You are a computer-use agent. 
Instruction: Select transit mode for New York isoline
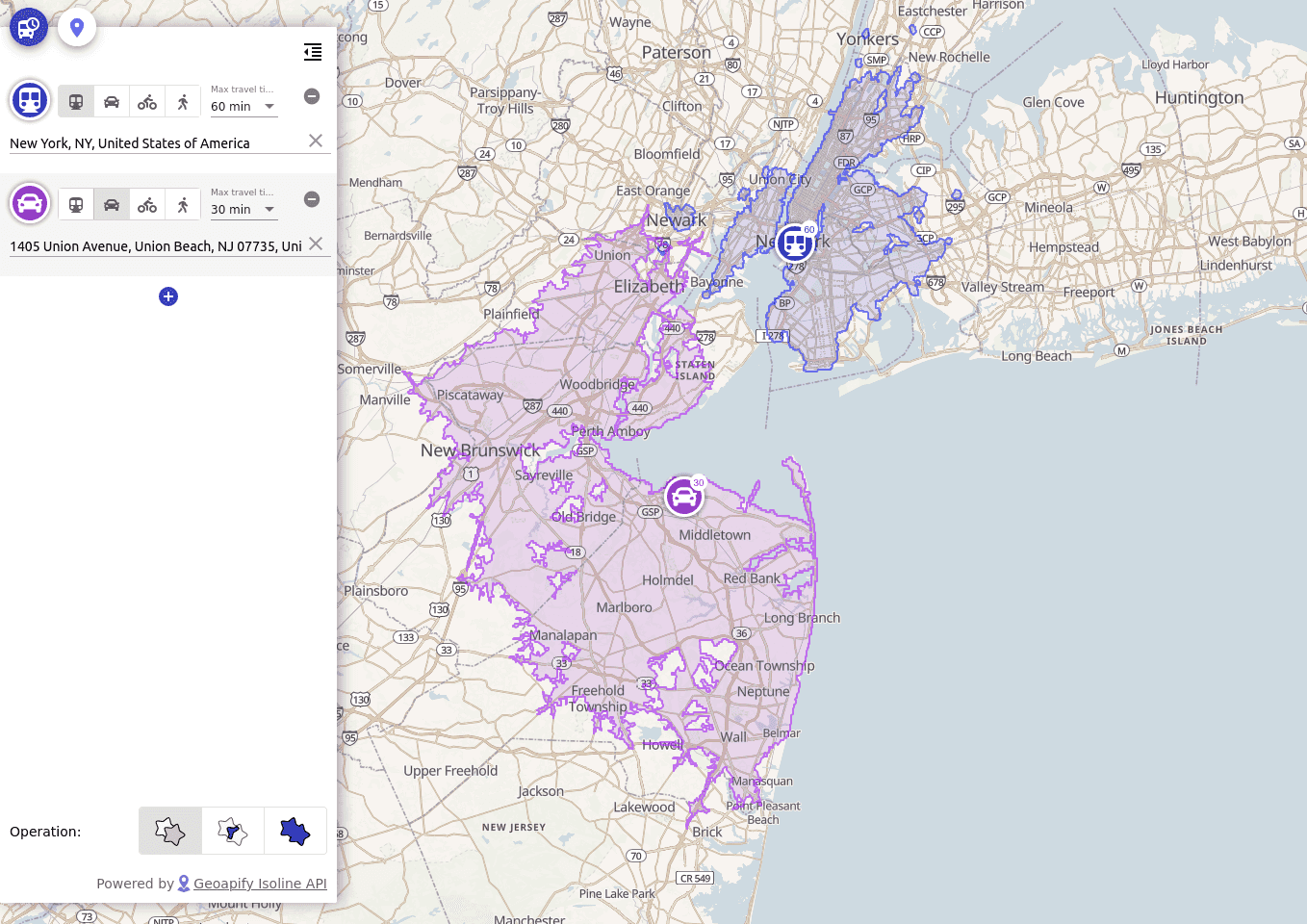76,101
